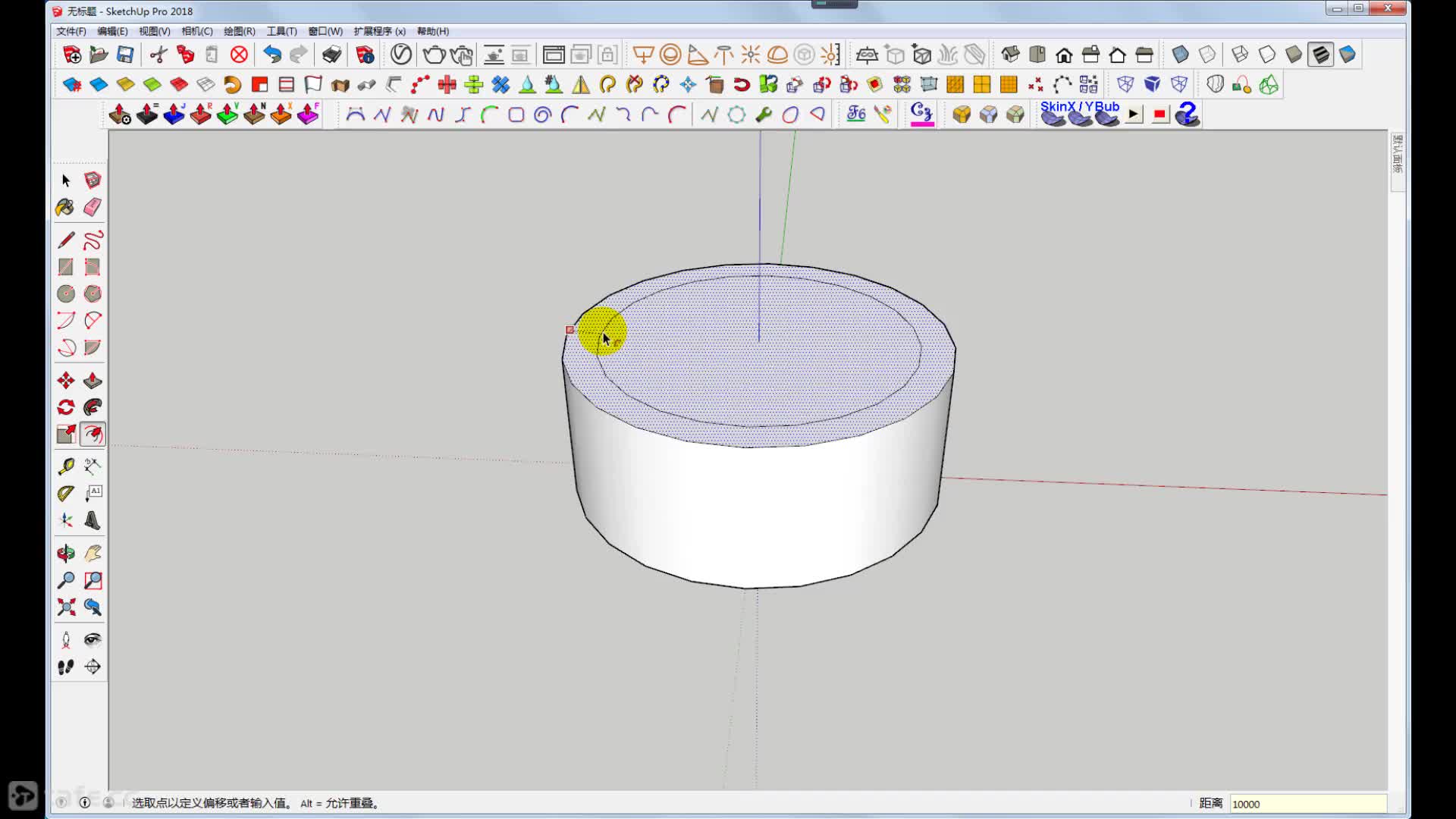Select the Move tool
Image resolution: width=1456 pixels, height=819 pixels.
[x=66, y=381]
